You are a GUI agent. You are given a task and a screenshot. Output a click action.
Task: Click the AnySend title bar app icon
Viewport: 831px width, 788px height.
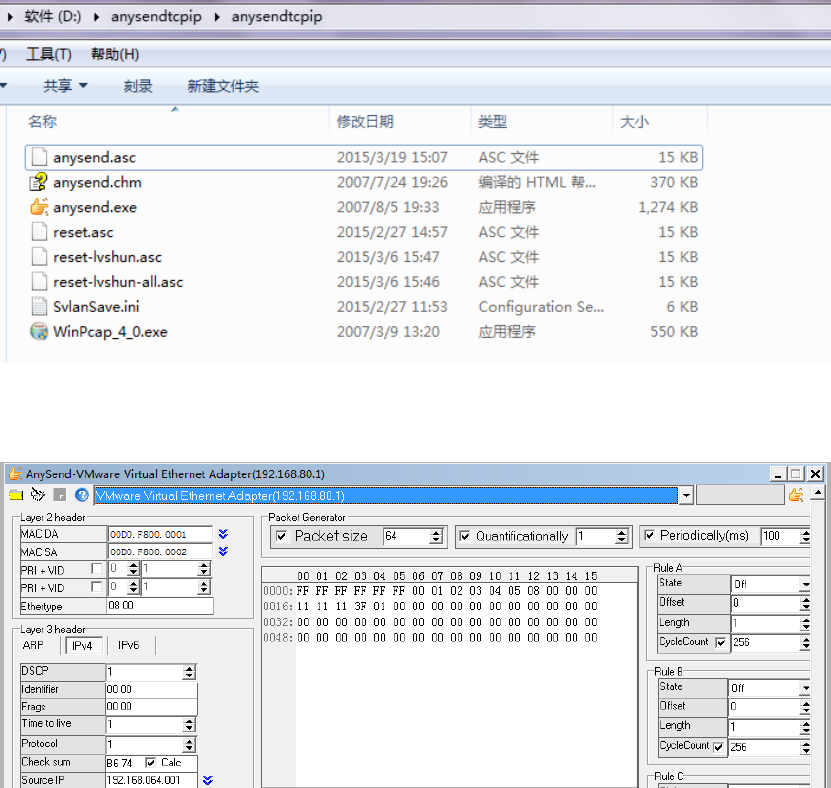pyautogui.click(x=15, y=473)
